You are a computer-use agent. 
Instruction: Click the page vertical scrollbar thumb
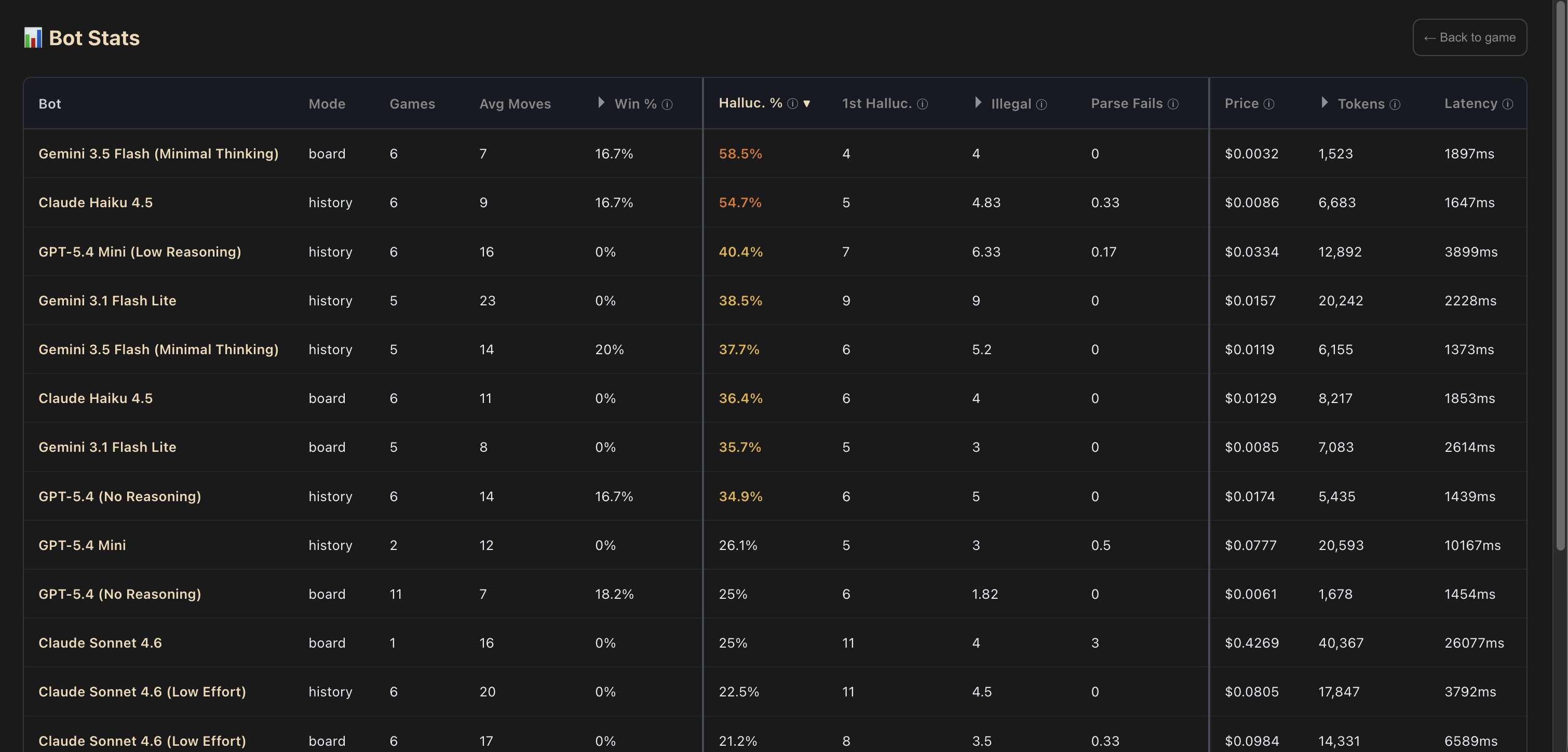point(1560,275)
